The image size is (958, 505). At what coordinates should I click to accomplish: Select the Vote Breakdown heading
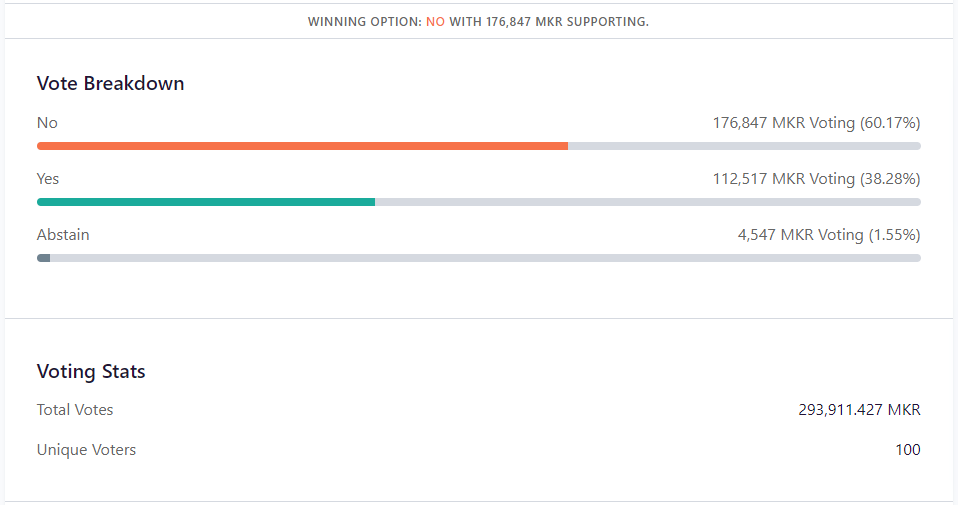pyautogui.click(x=110, y=84)
